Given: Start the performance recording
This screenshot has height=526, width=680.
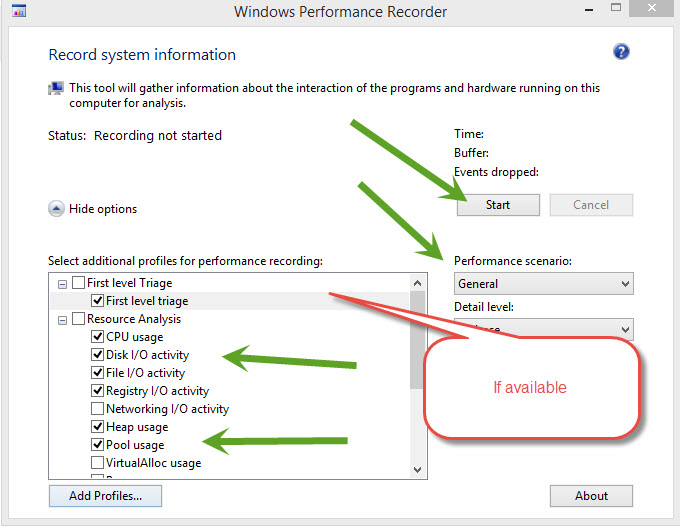Looking at the screenshot, I should pos(498,205).
